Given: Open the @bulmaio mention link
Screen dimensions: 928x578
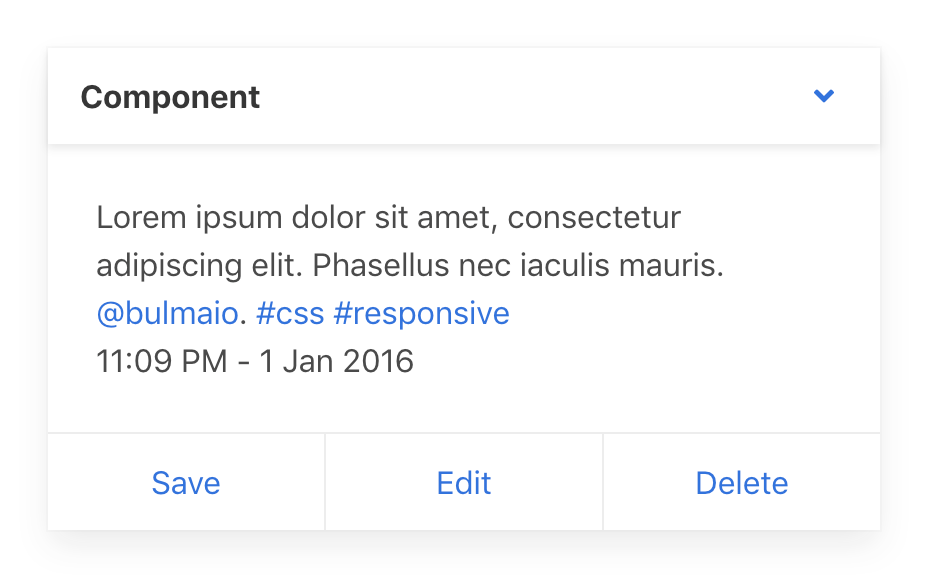Looking at the screenshot, I should coord(168,314).
